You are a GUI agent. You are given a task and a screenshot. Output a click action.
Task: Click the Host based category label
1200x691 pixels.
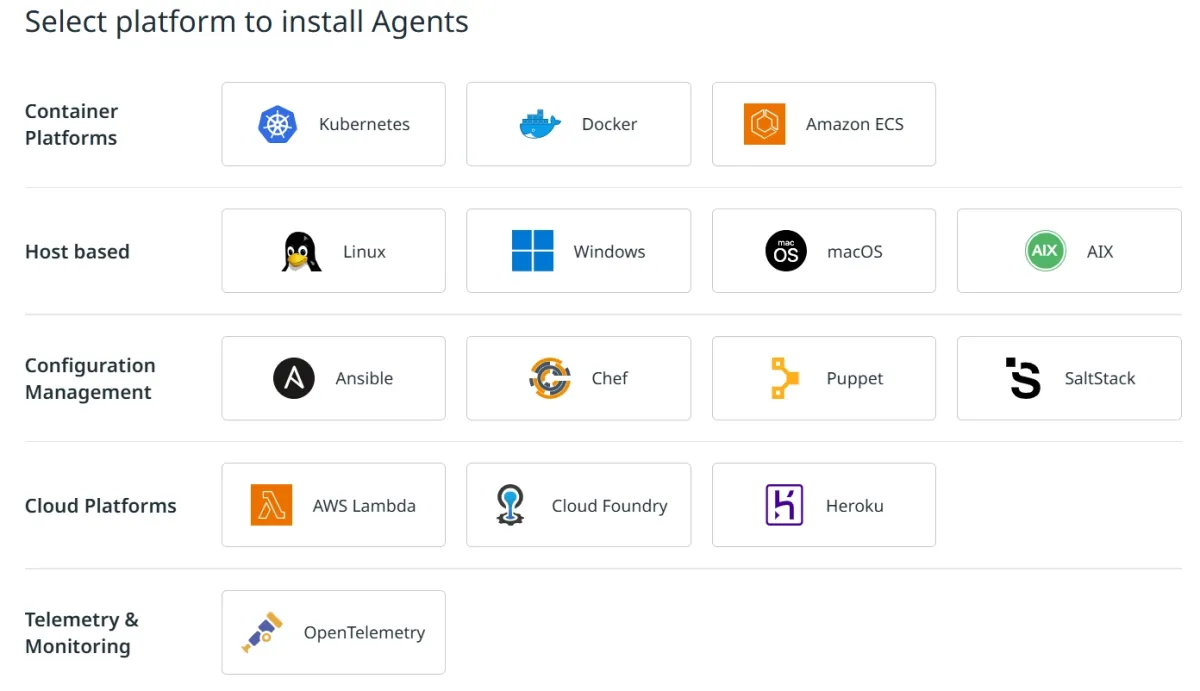pos(77,251)
